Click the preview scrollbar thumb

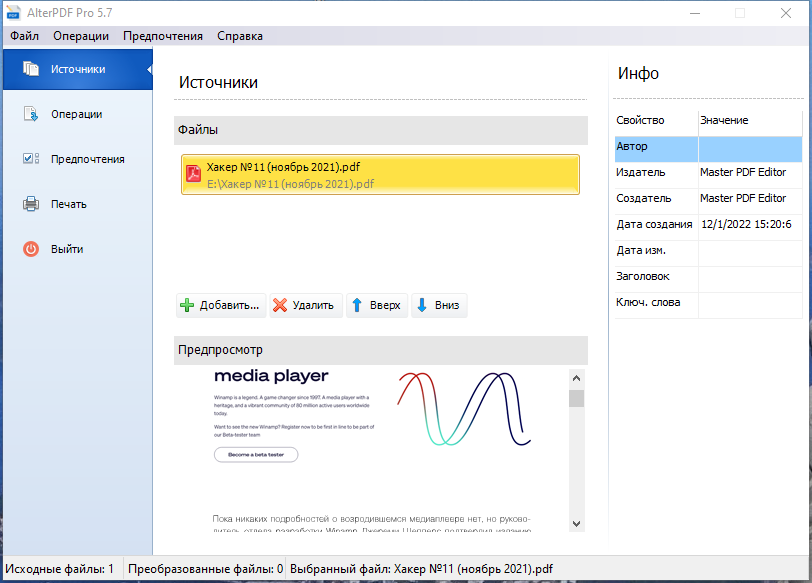[576, 398]
